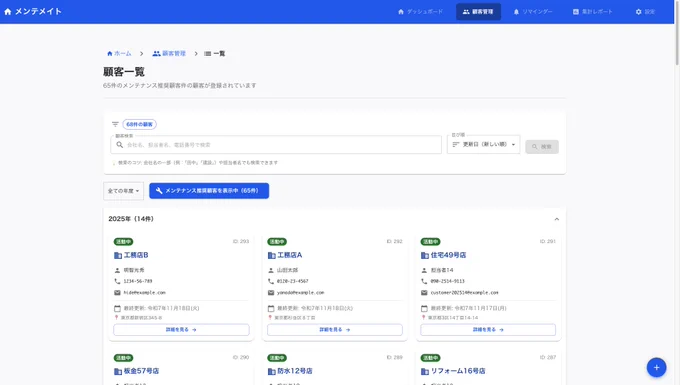This screenshot has width=680, height=385.
Task: Click the customer count chip
Action: click(140, 124)
